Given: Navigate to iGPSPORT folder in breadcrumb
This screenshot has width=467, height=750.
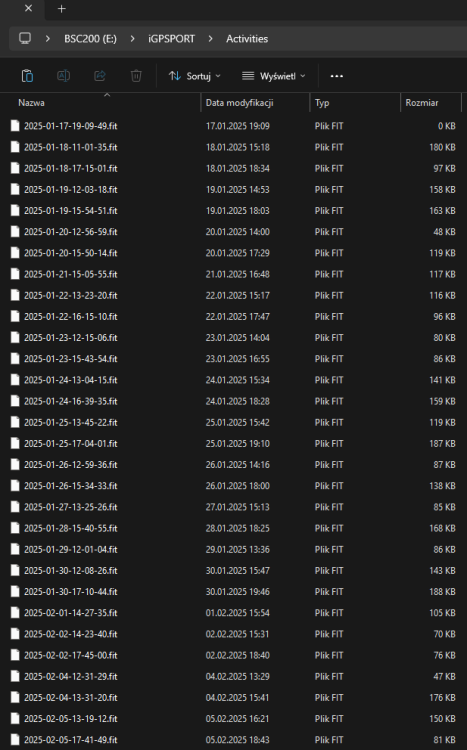Looking at the screenshot, I should pyautogui.click(x=171, y=39).
